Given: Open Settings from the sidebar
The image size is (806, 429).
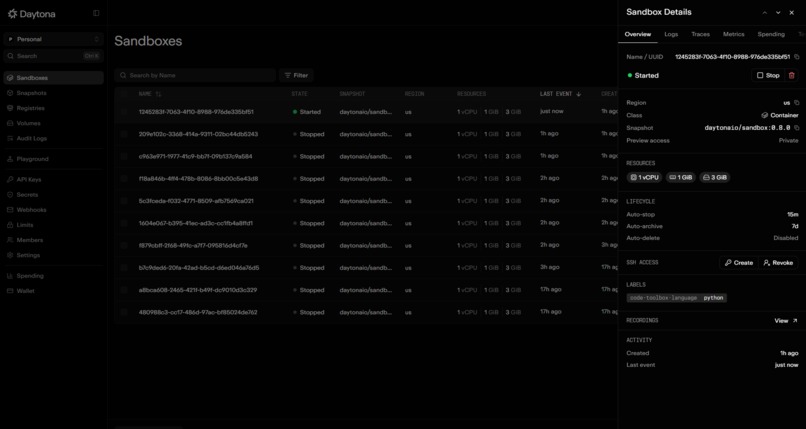Looking at the screenshot, I should coord(28,255).
